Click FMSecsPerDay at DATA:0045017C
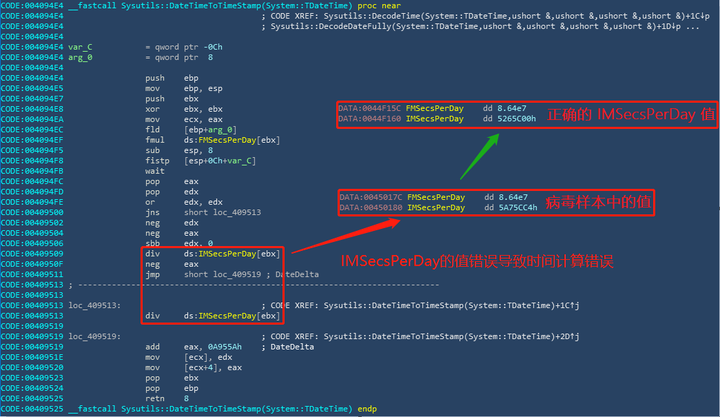The width and height of the screenshot is (720, 417). tap(436, 197)
